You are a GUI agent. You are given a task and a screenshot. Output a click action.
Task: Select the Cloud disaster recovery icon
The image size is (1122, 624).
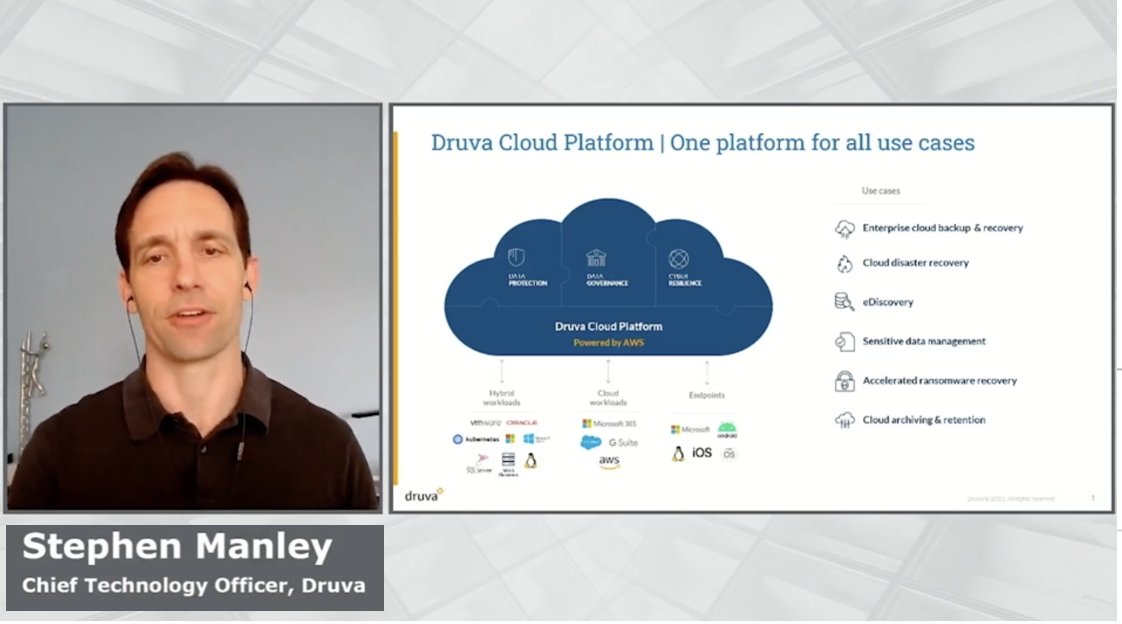[x=845, y=263]
